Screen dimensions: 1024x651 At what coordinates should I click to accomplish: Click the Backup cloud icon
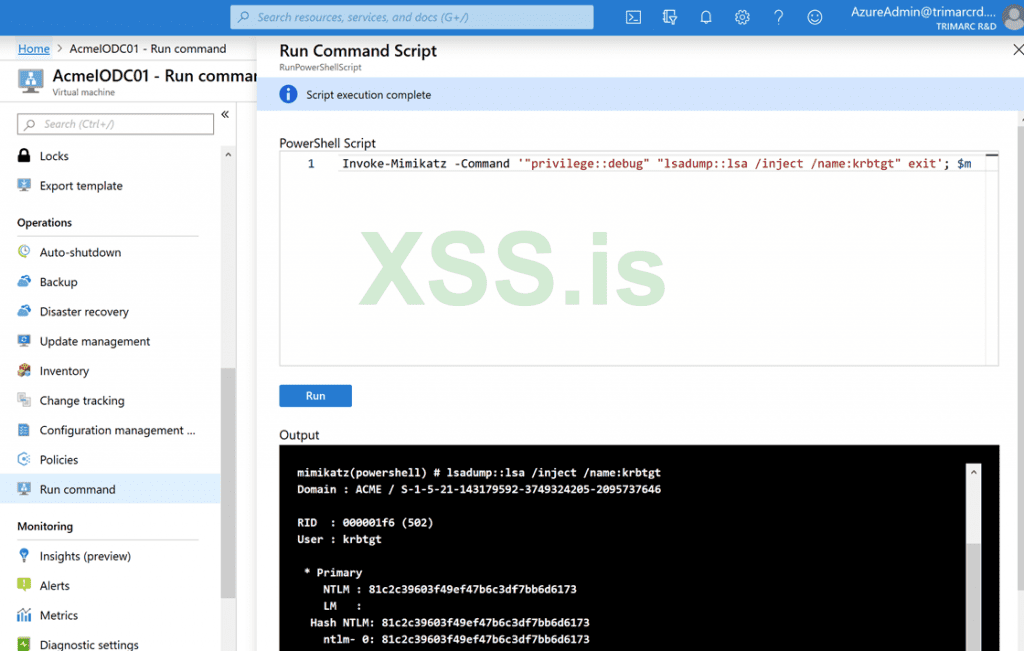pyautogui.click(x=24, y=281)
